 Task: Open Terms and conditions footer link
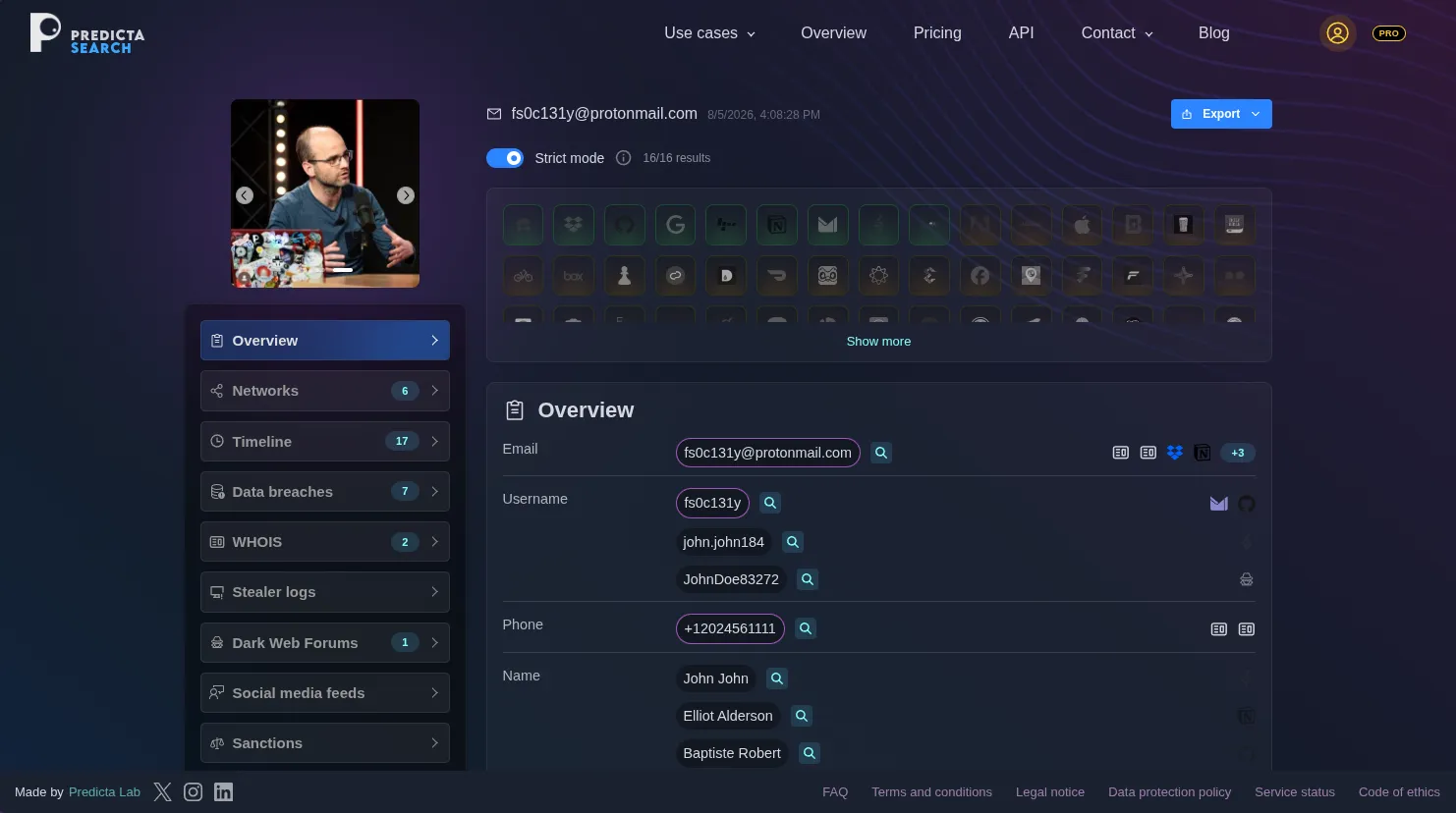[931, 792]
